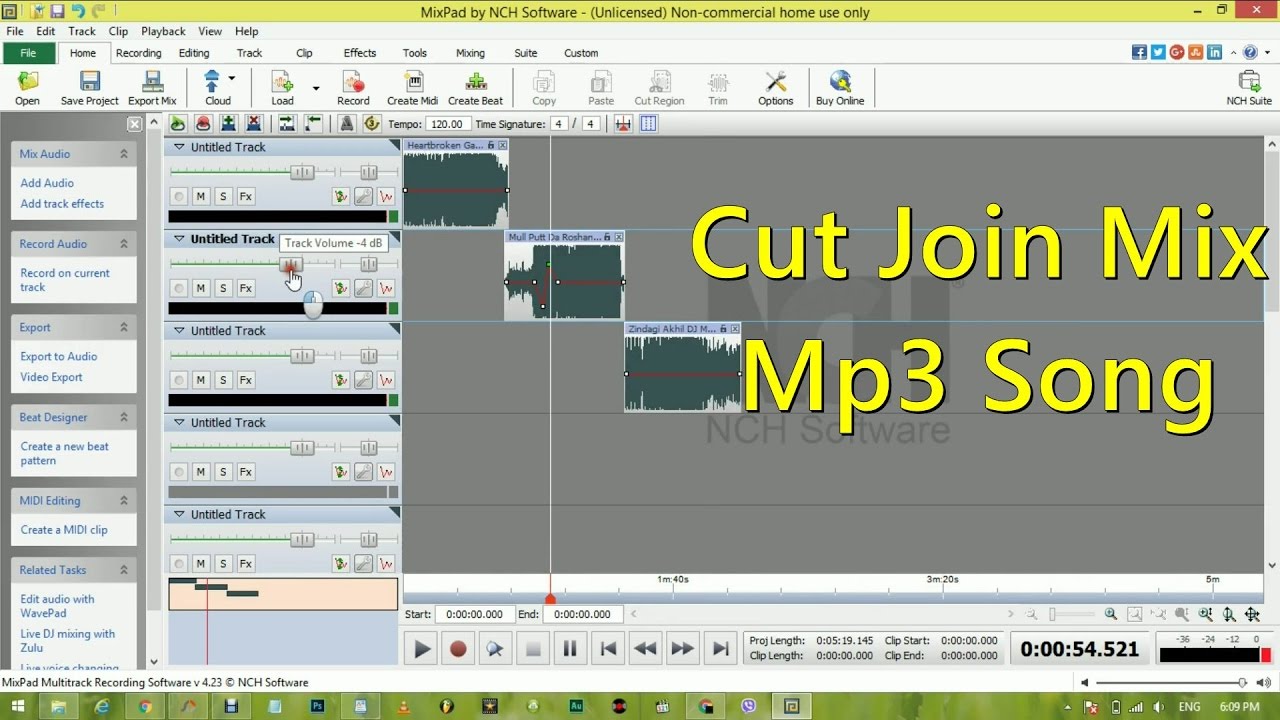
Task: Click the Video Export link
Action: tap(51, 378)
